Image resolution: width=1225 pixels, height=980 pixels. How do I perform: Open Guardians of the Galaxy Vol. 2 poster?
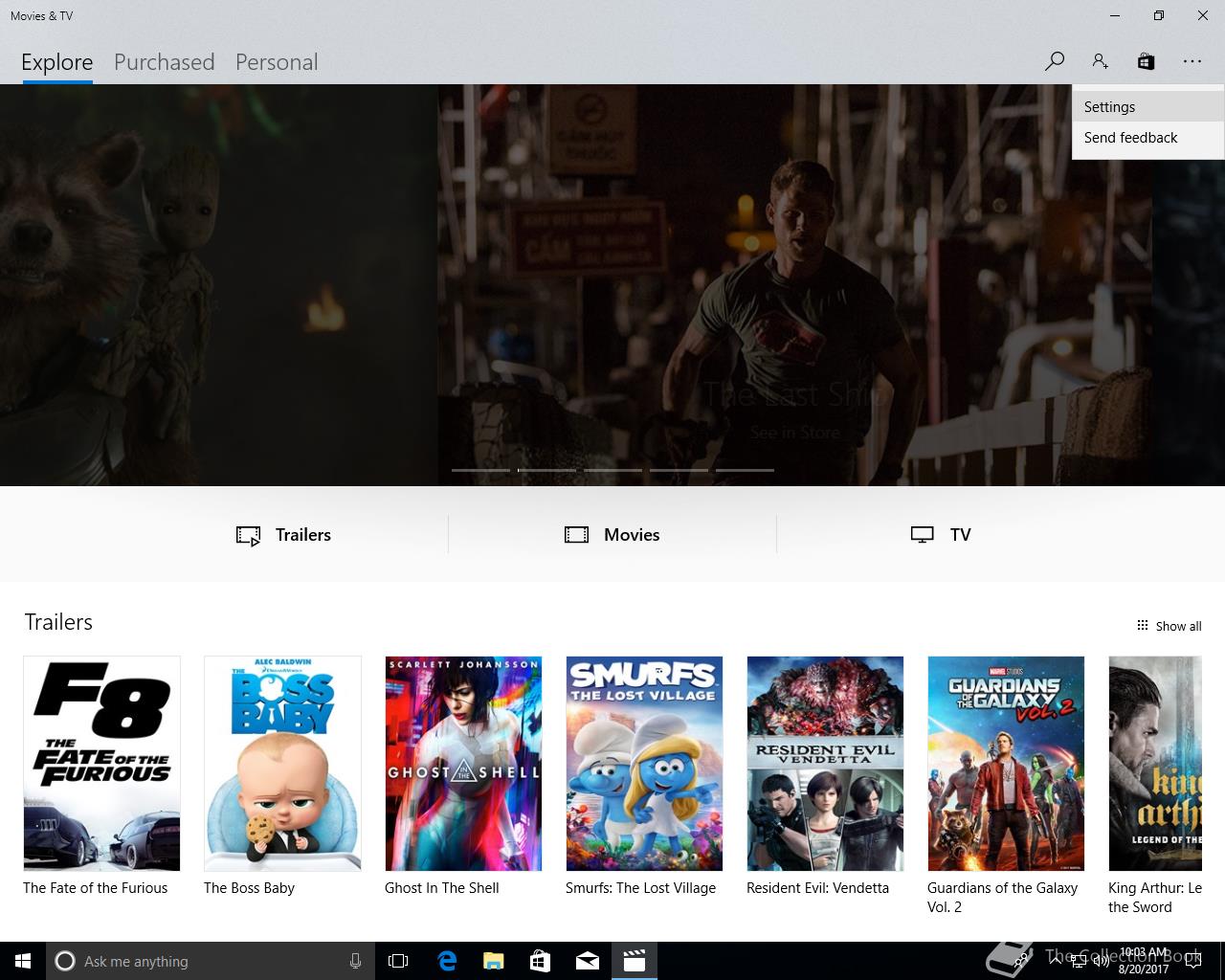coord(1006,764)
